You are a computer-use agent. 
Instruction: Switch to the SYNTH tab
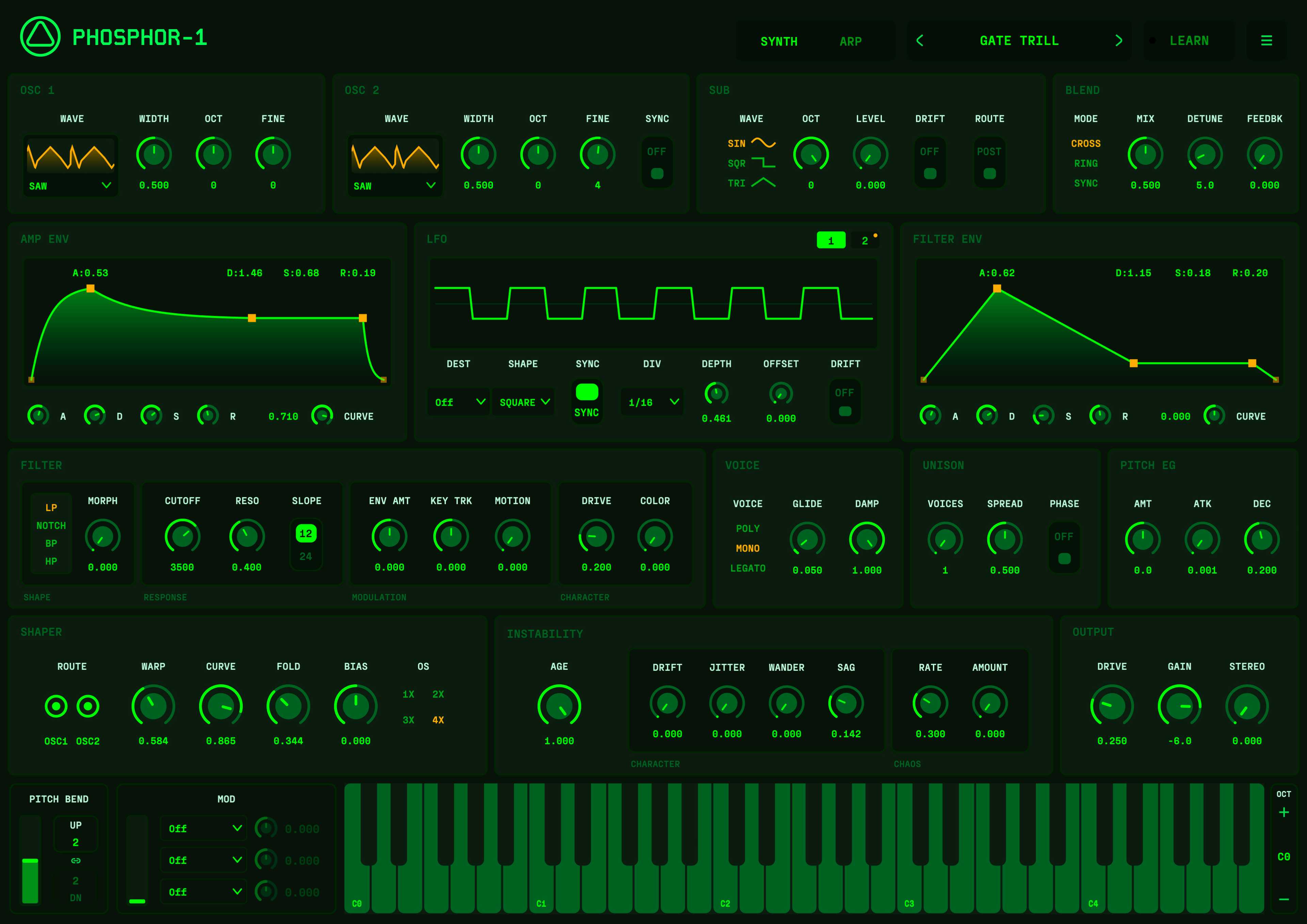[x=779, y=41]
